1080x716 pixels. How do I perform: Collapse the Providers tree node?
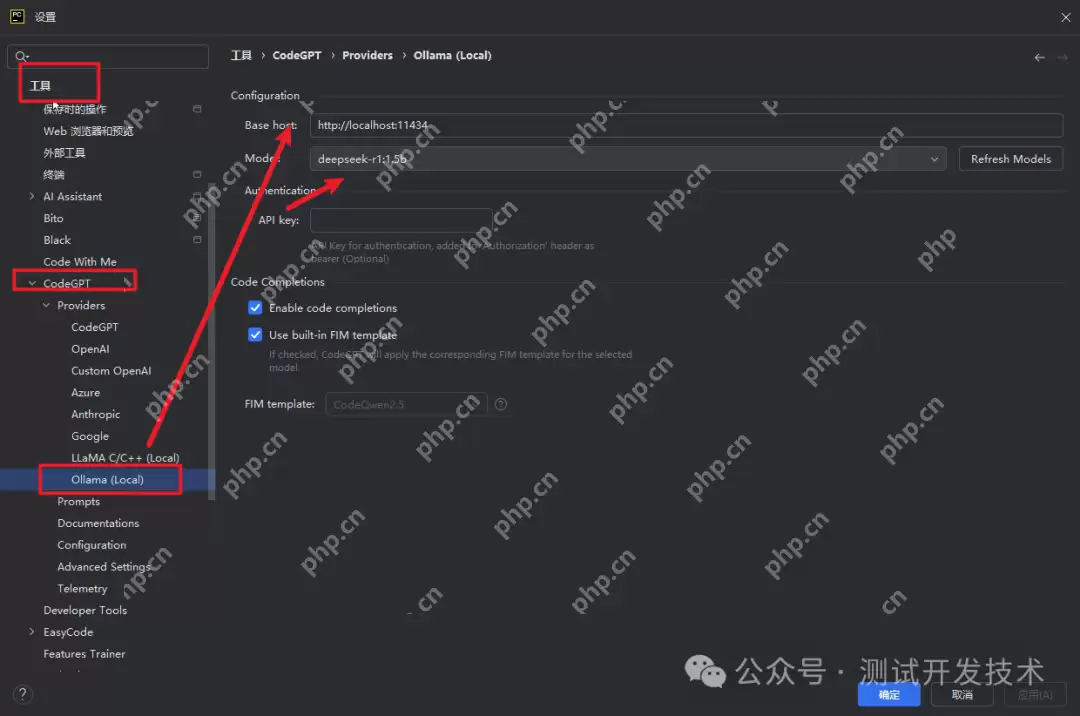[46, 306]
